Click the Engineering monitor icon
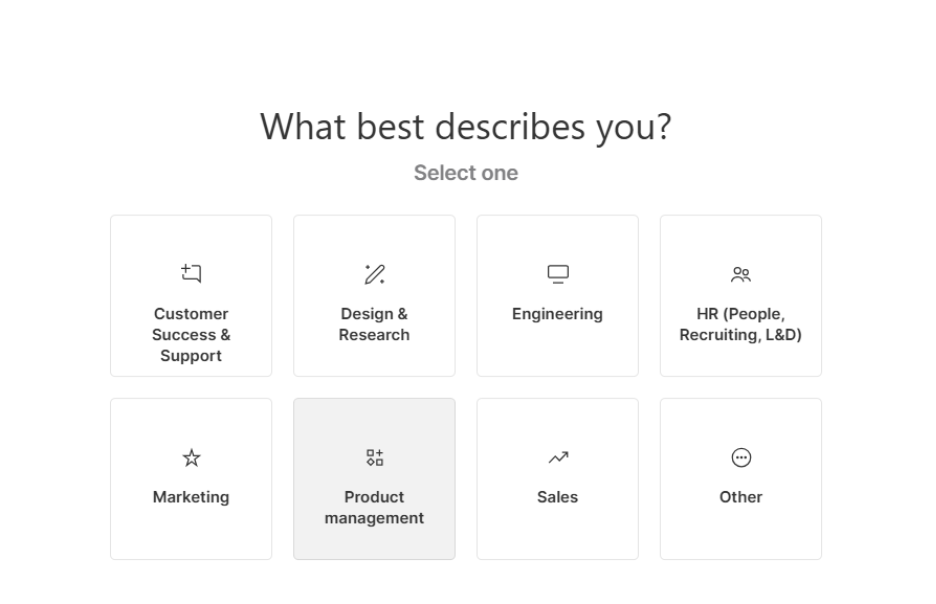 (x=557, y=273)
